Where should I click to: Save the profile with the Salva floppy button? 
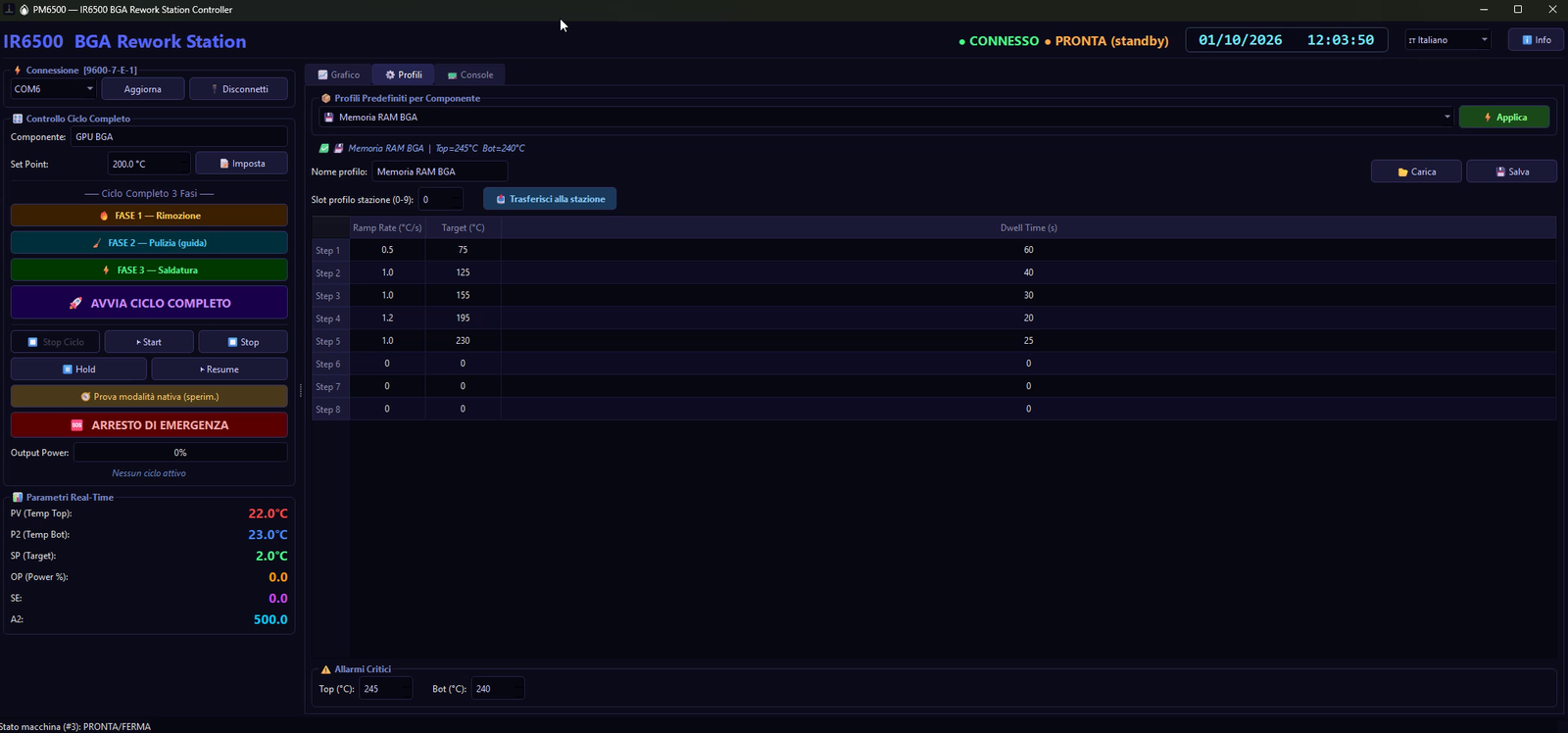click(x=1511, y=171)
